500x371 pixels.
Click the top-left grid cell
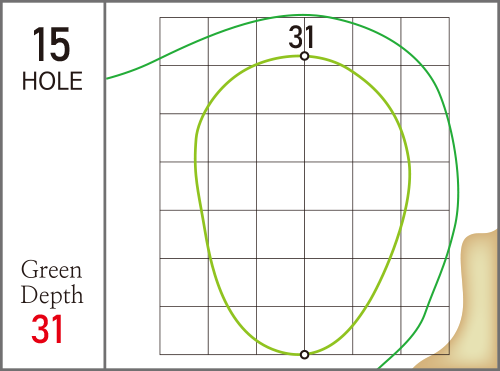(x=184, y=41)
